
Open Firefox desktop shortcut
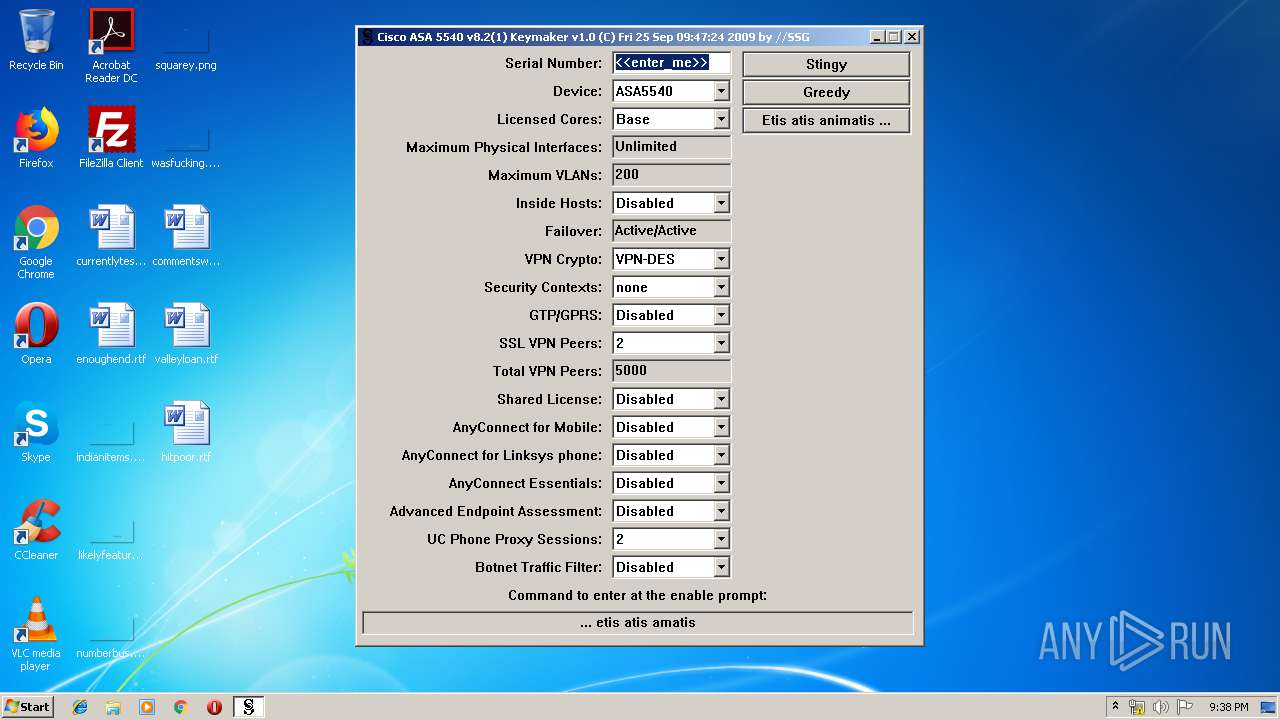point(36,138)
